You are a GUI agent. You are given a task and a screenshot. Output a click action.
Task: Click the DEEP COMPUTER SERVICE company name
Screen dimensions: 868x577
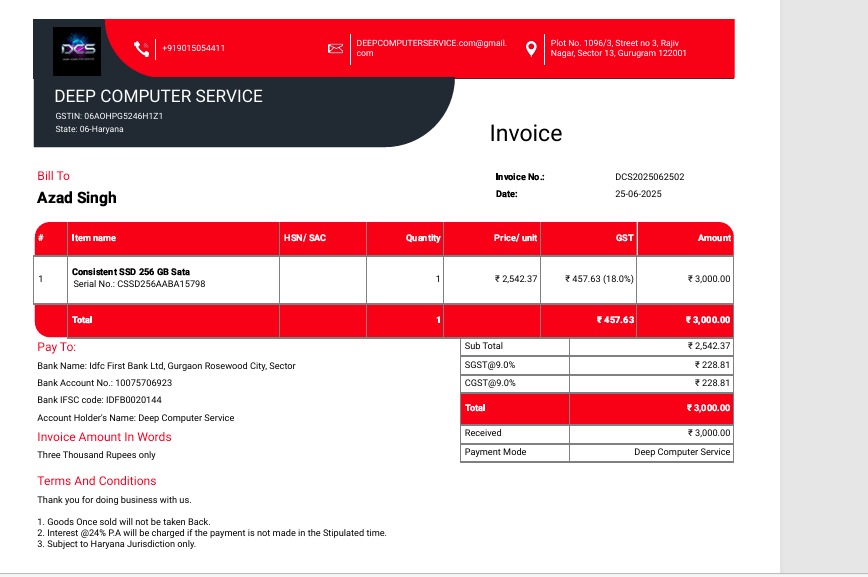click(x=158, y=96)
